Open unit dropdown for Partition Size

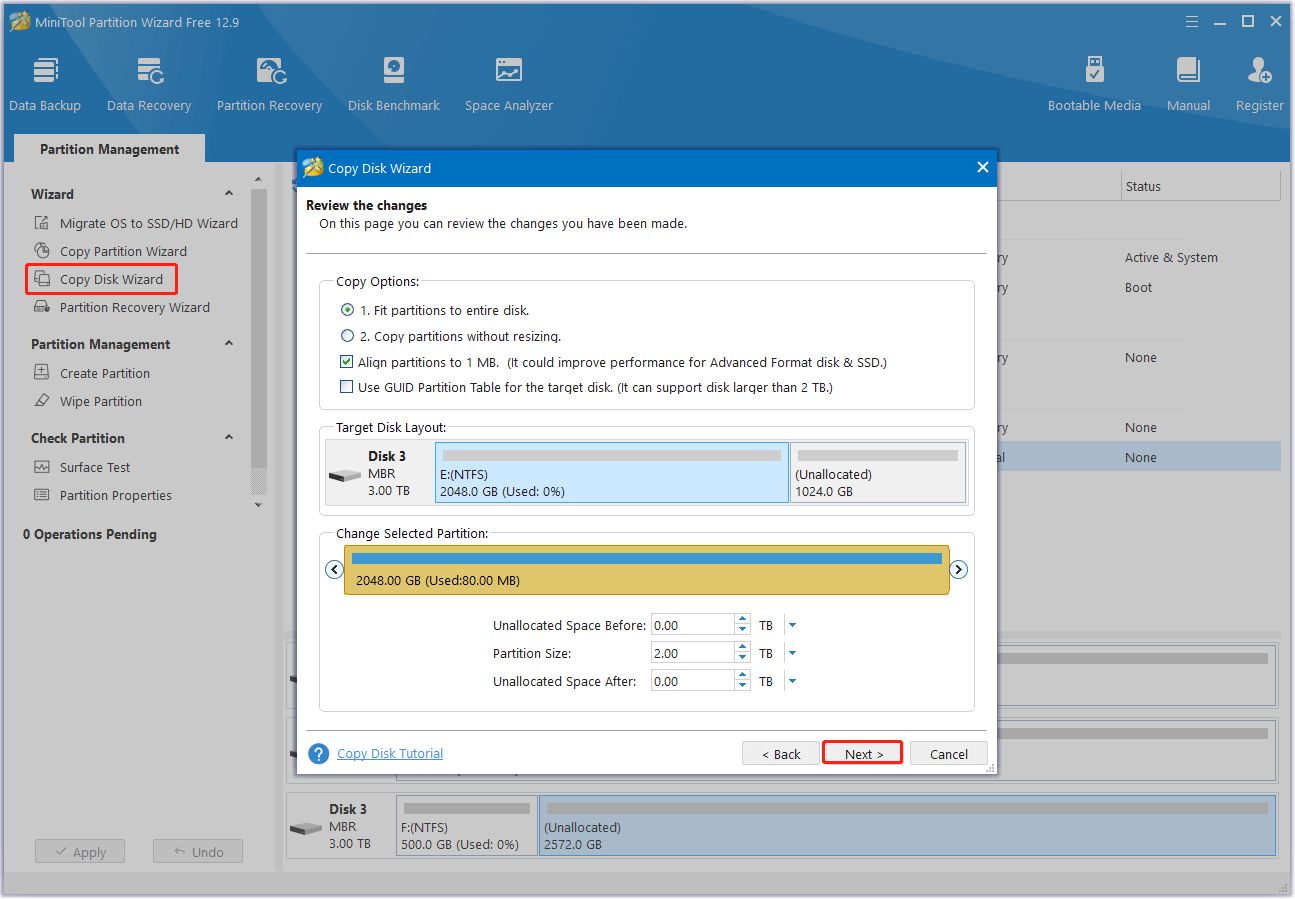click(x=792, y=654)
